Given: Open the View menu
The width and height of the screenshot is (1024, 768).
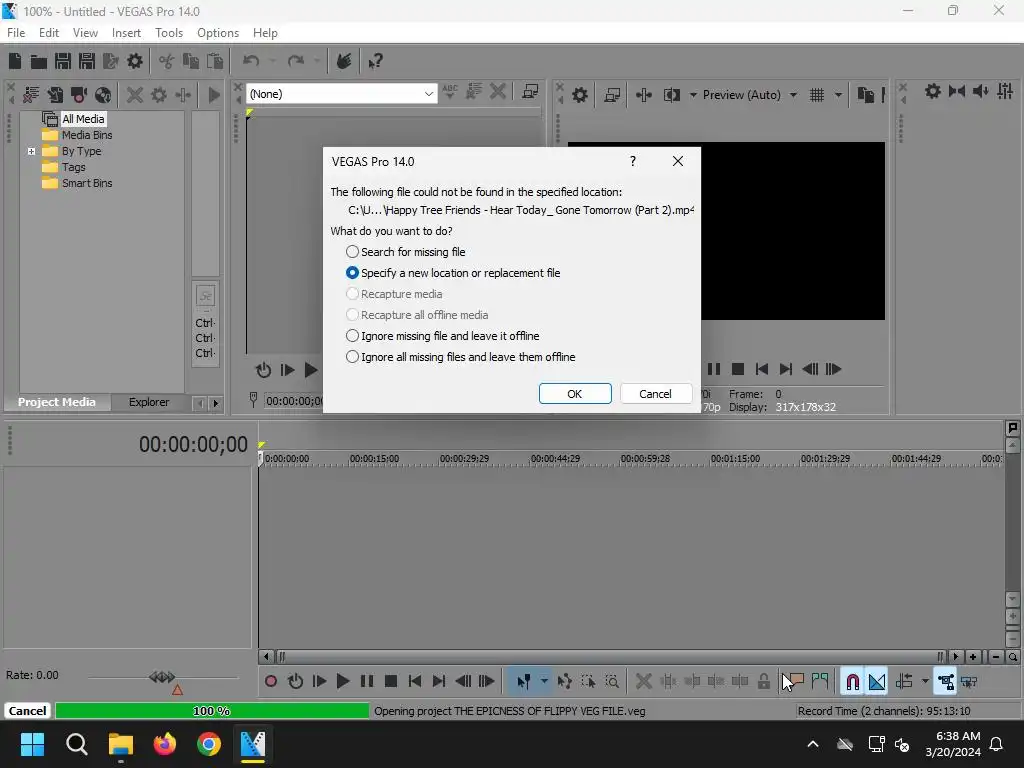Looking at the screenshot, I should click(85, 33).
